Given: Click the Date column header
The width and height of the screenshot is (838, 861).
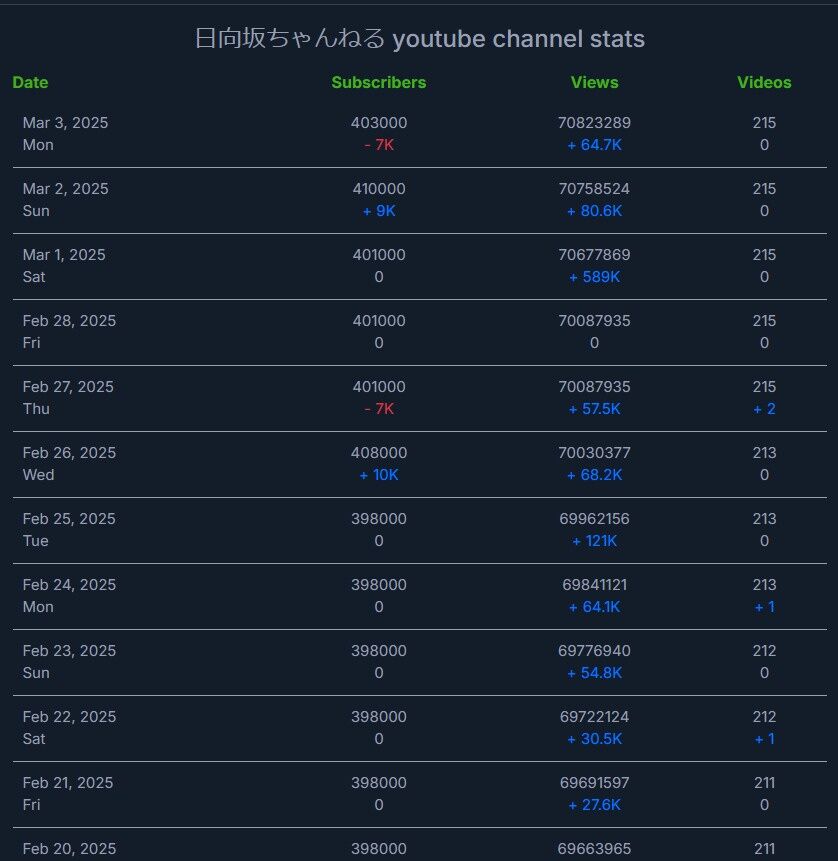Looking at the screenshot, I should tap(30, 83).
